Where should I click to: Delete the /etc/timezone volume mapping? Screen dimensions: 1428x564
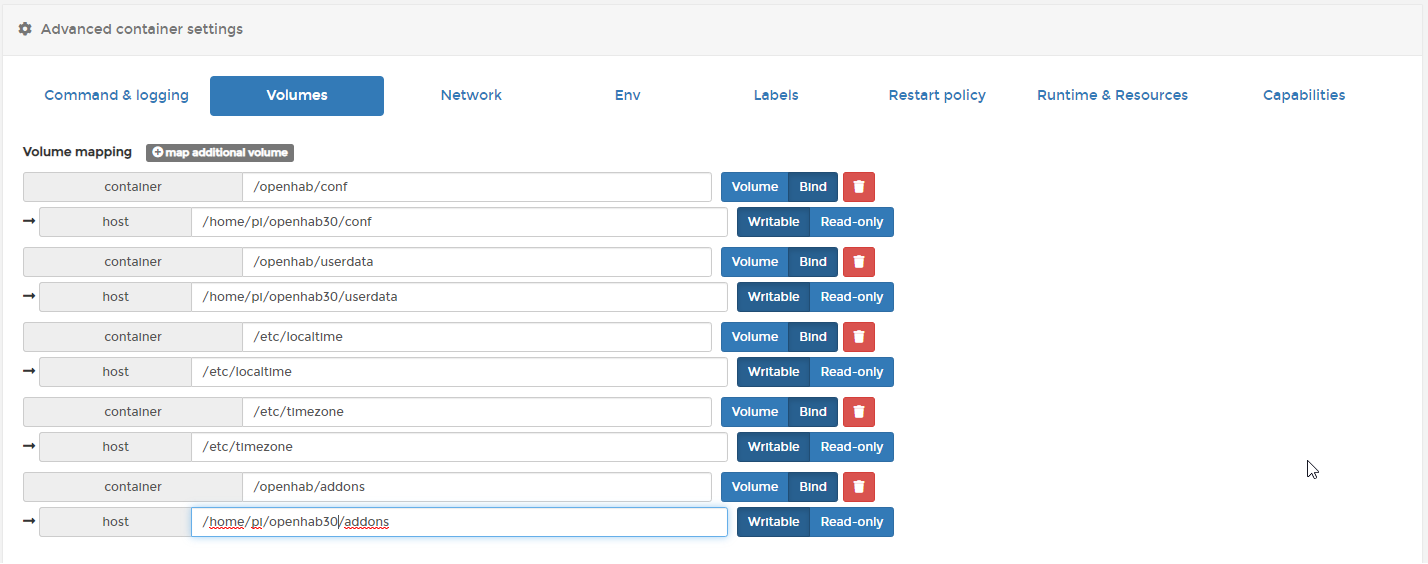coord(858,412)
